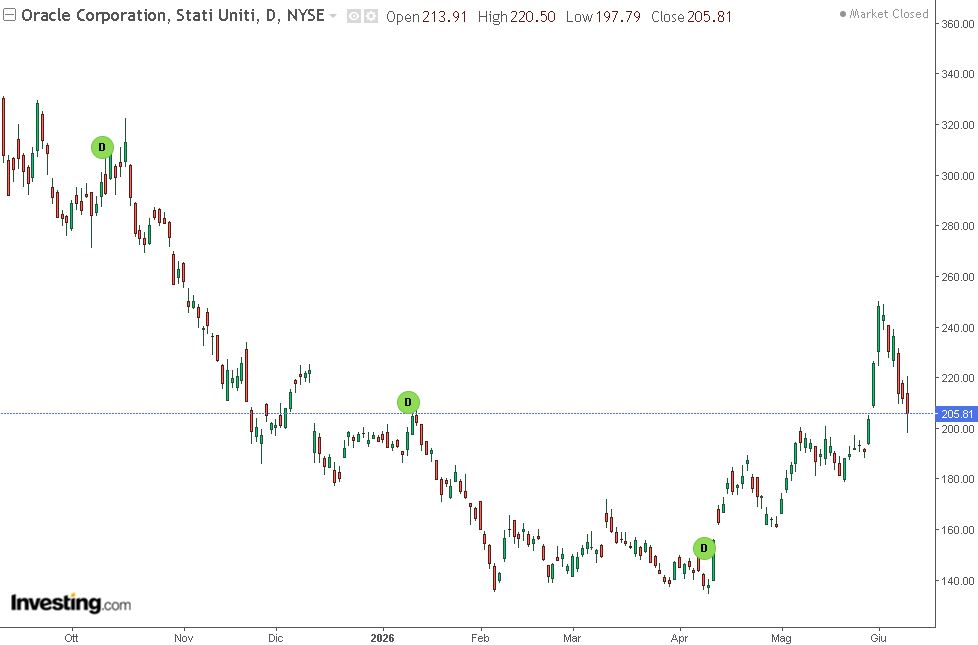Click the High 220.50 value

tap(516, 17)
